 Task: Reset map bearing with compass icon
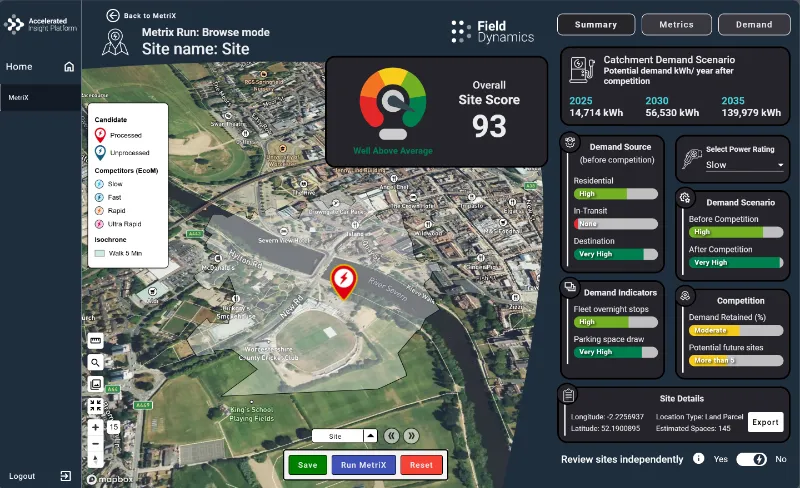tap(95, 459)
